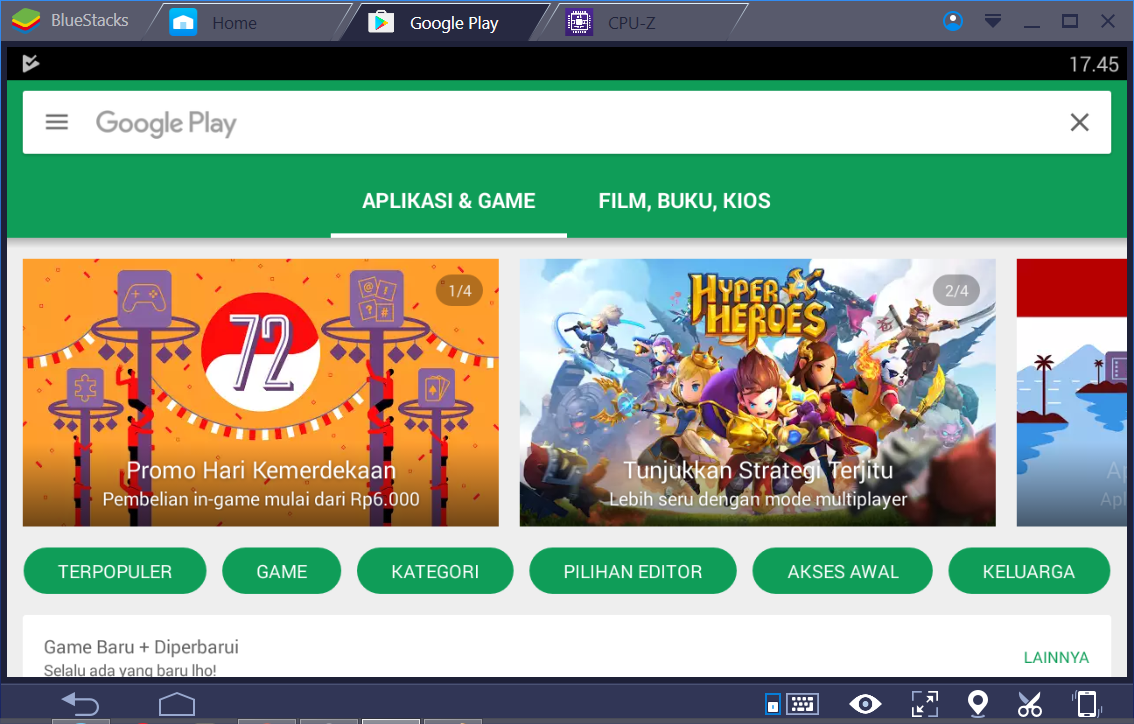Click the BlueStacks logo icon
The height and width of the screenshot is (724, 1134).
click(25, 20)
